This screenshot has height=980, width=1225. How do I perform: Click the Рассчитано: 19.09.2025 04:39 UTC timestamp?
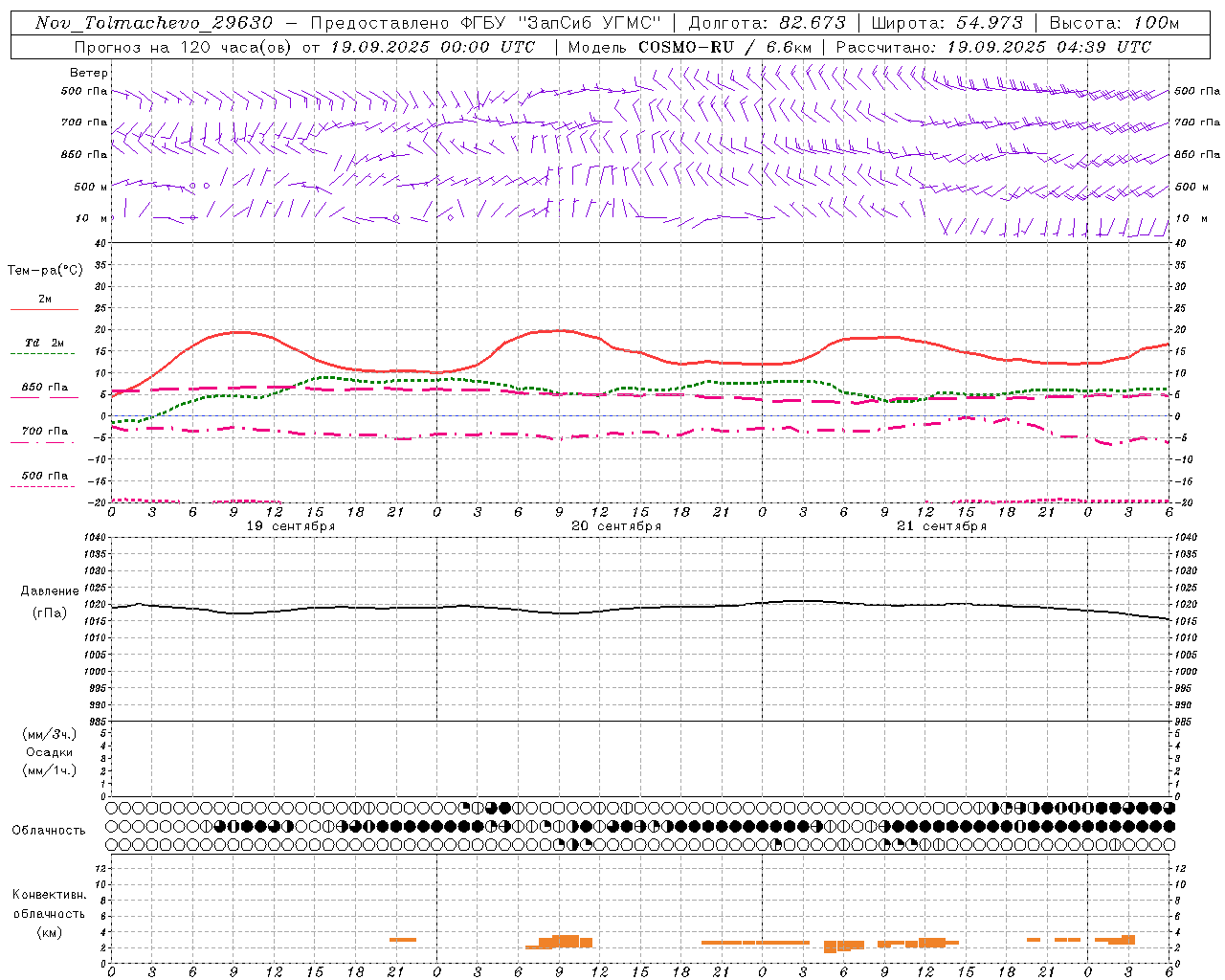(993, 47)
